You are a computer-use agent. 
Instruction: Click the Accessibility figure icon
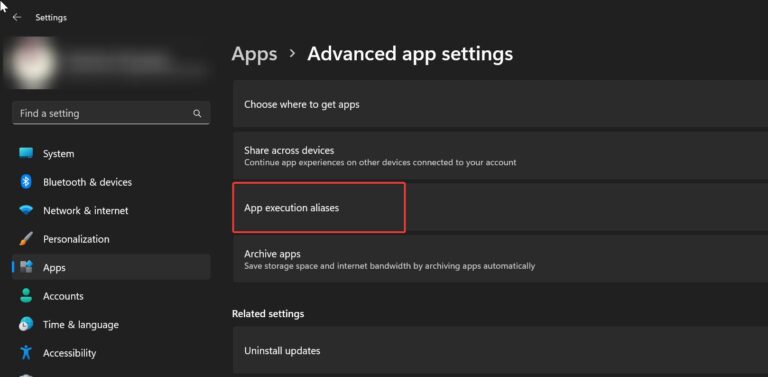click(x=26, y=353)
